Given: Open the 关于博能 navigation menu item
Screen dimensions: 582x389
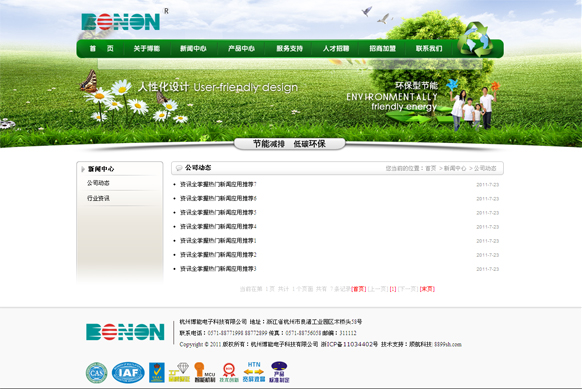Looking at the screenshot, I should point(147,49).
